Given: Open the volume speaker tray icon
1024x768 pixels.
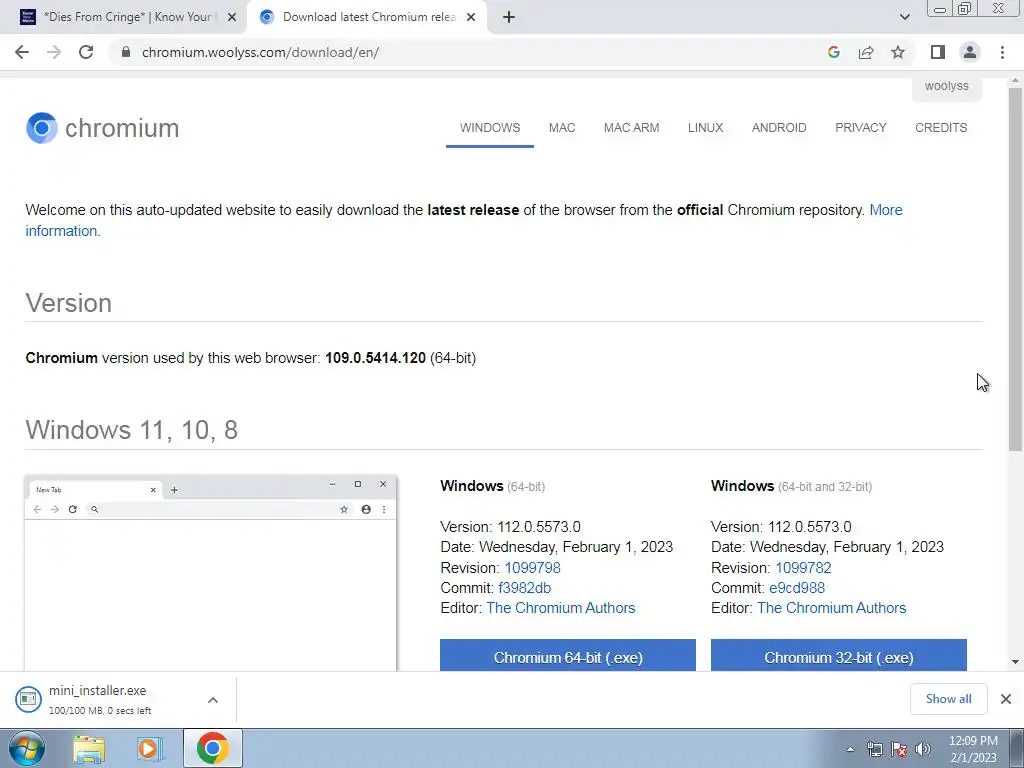Looking at the screenshot, I should (923, 750).
